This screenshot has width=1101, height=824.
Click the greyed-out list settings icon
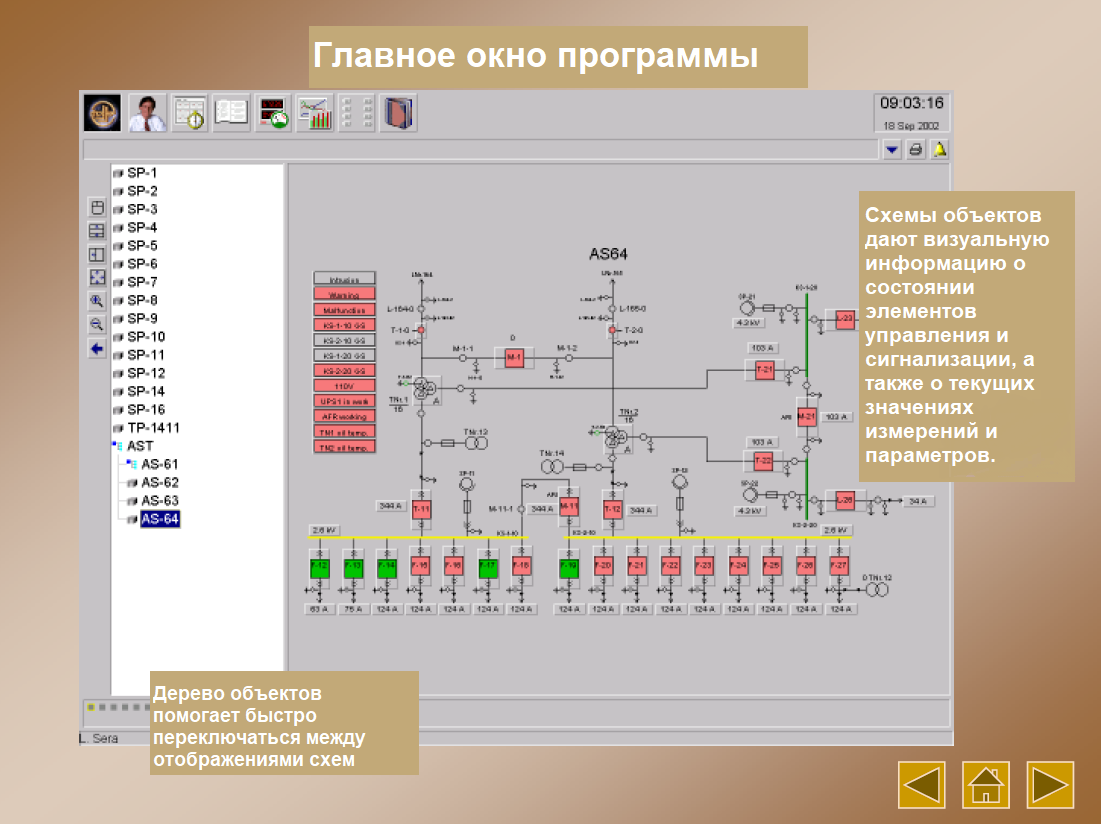356,112
